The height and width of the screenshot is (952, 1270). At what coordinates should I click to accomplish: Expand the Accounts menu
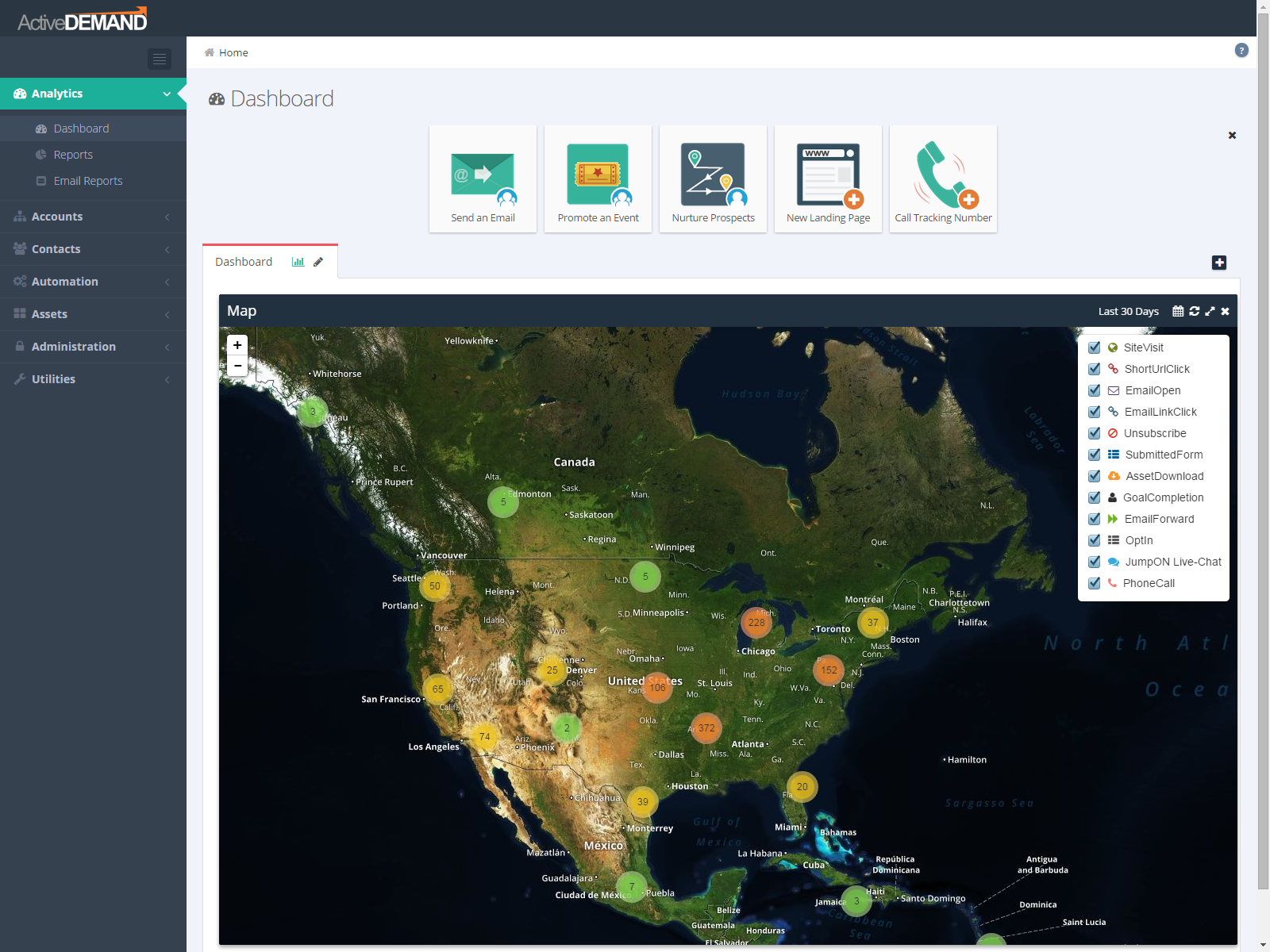(x=93, y=217)
